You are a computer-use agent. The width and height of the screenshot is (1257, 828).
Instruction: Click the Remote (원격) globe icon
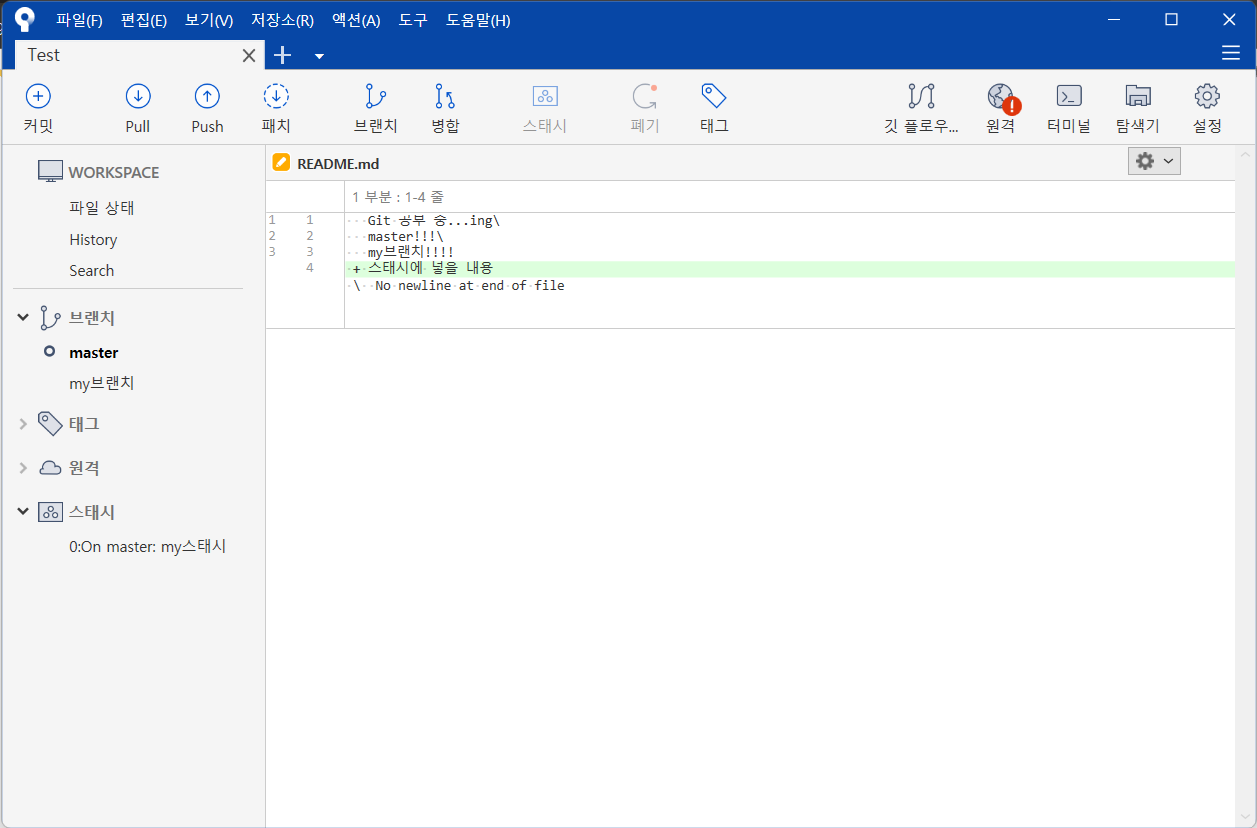coord(1001,96)
